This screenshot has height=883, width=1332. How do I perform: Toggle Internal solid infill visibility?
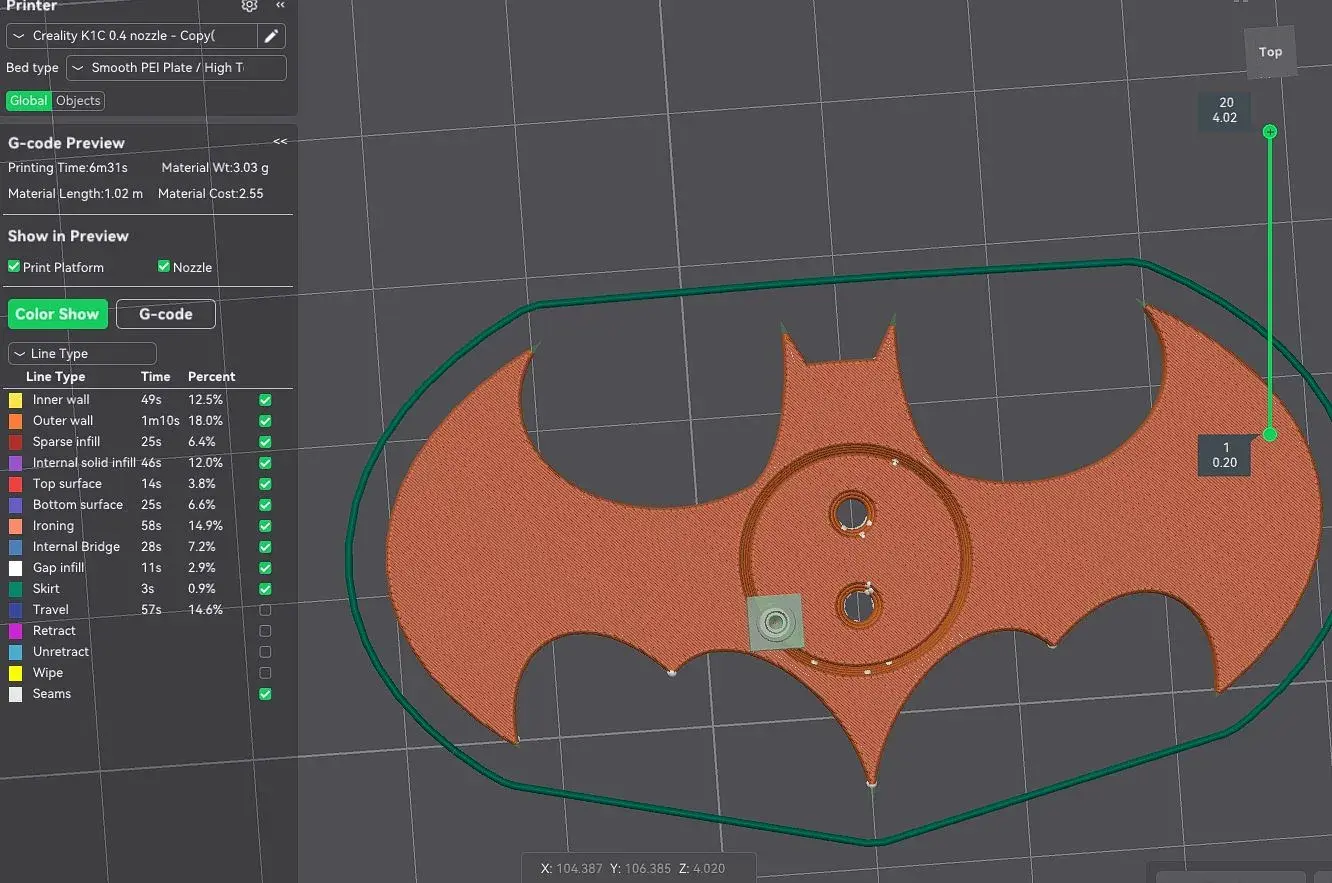pyautogui.click(x=265, y=463)
